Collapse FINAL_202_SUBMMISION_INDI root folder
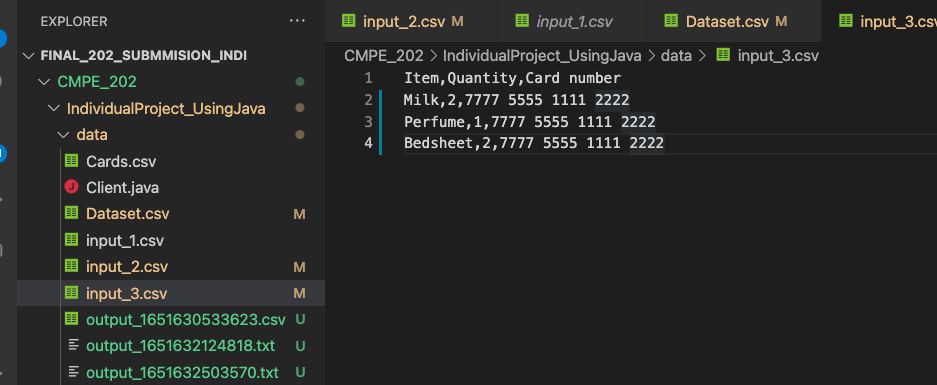 point(28,56)
